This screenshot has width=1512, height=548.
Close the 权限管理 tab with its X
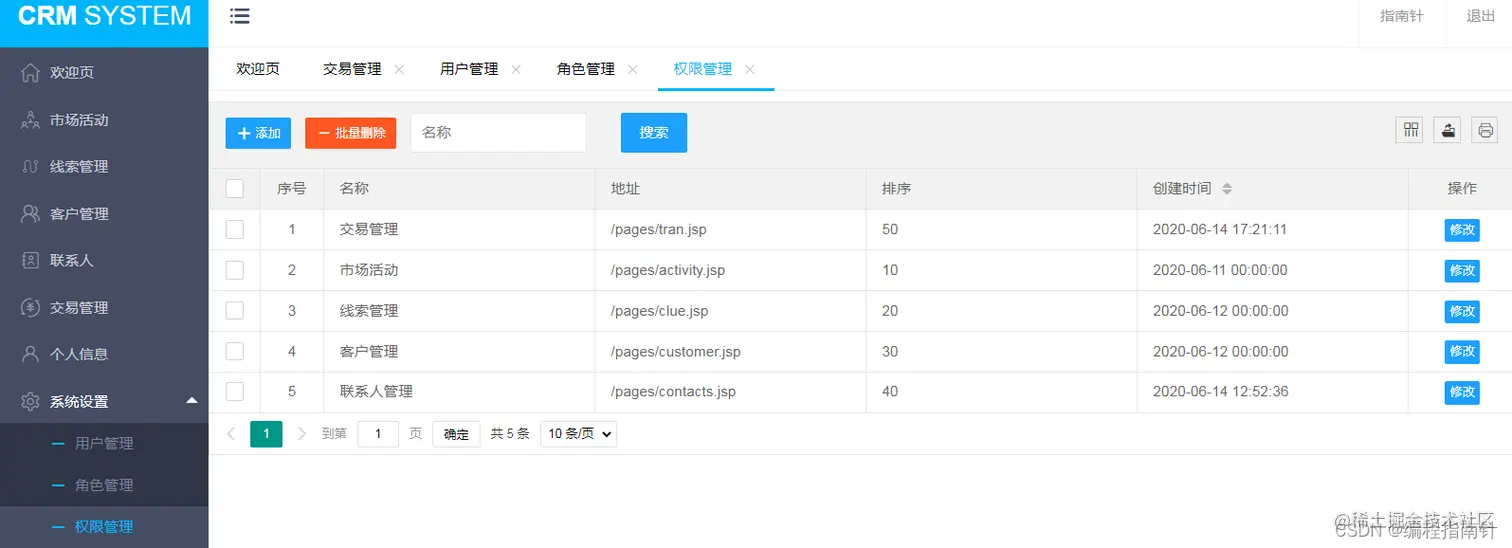(x=749, y=69)
